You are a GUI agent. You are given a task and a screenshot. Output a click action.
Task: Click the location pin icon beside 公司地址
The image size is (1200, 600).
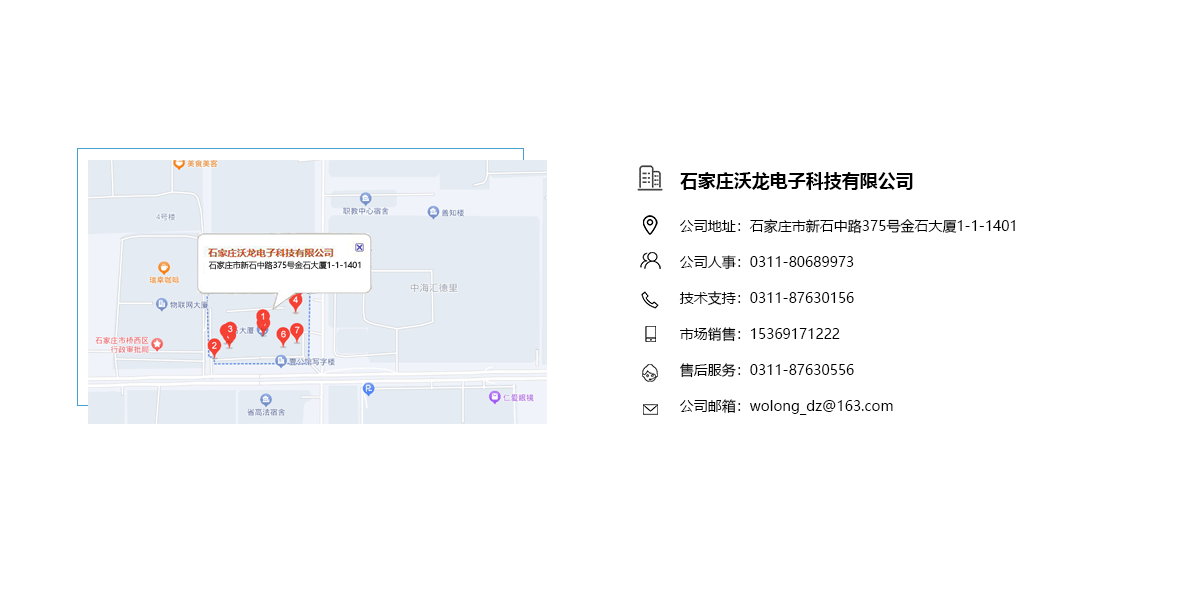[651, 224]
